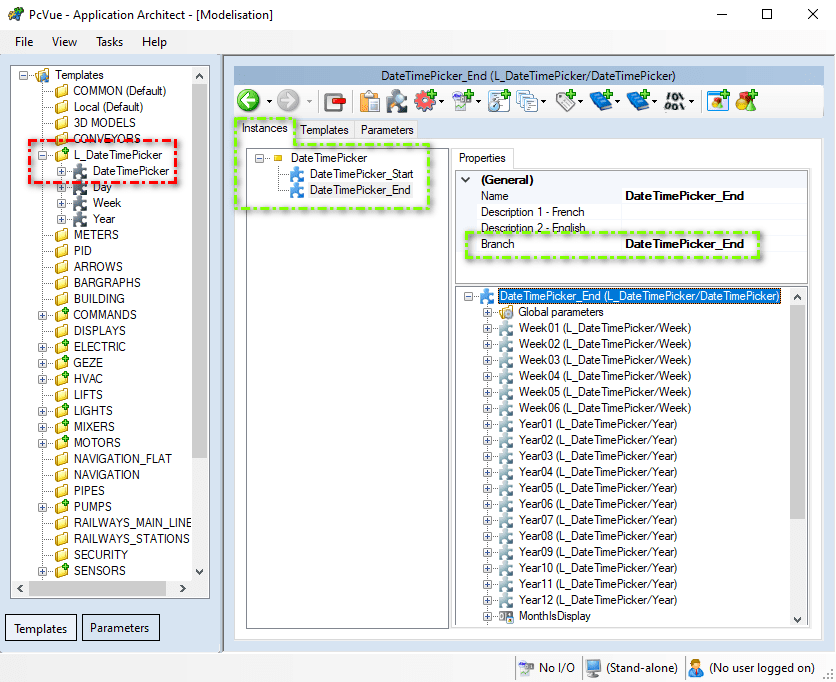Click the Parameters button at bottom left
836x682 pixels.
pos(120,628)
